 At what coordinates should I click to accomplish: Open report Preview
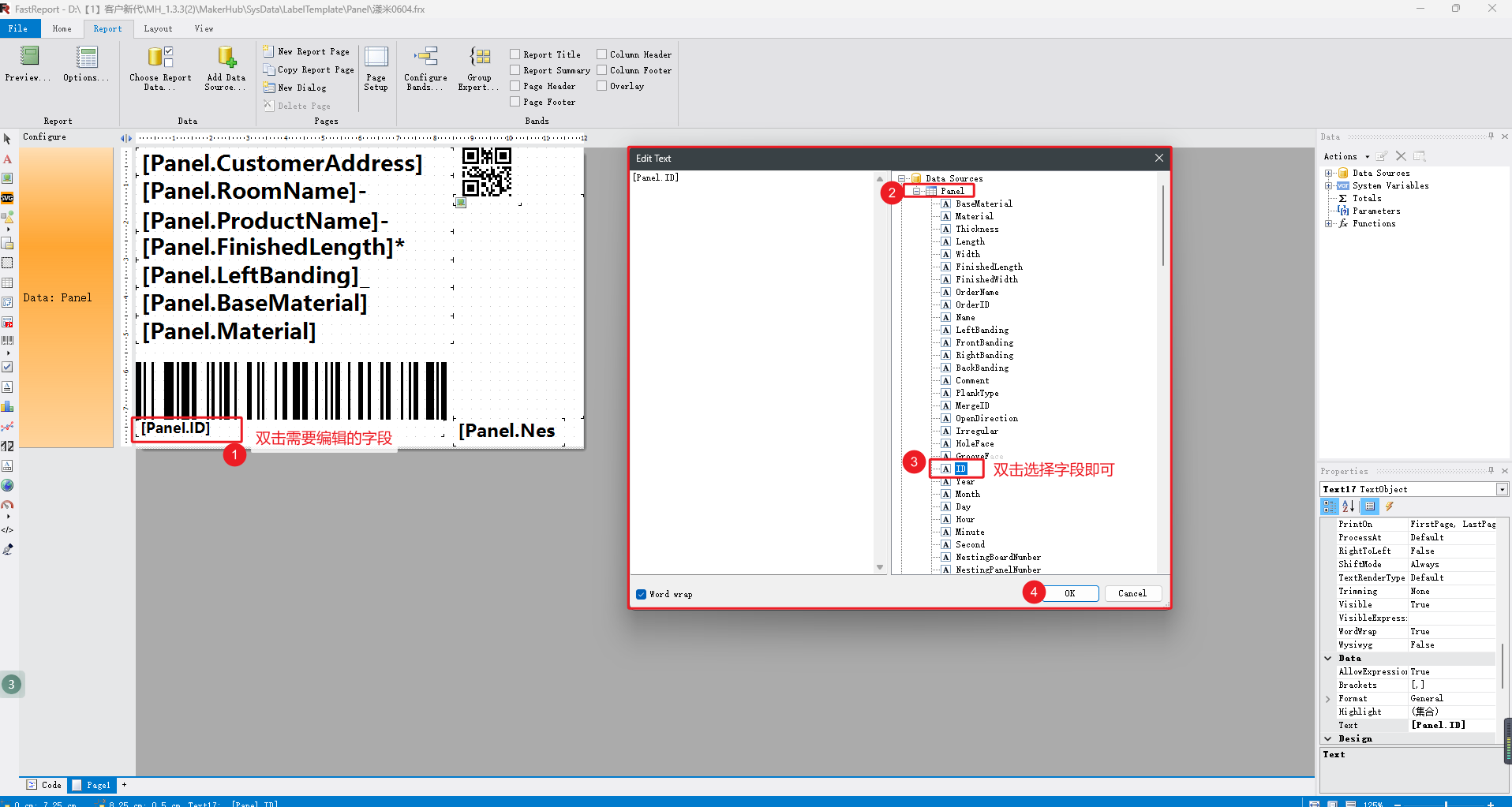(x=28, y=64)
